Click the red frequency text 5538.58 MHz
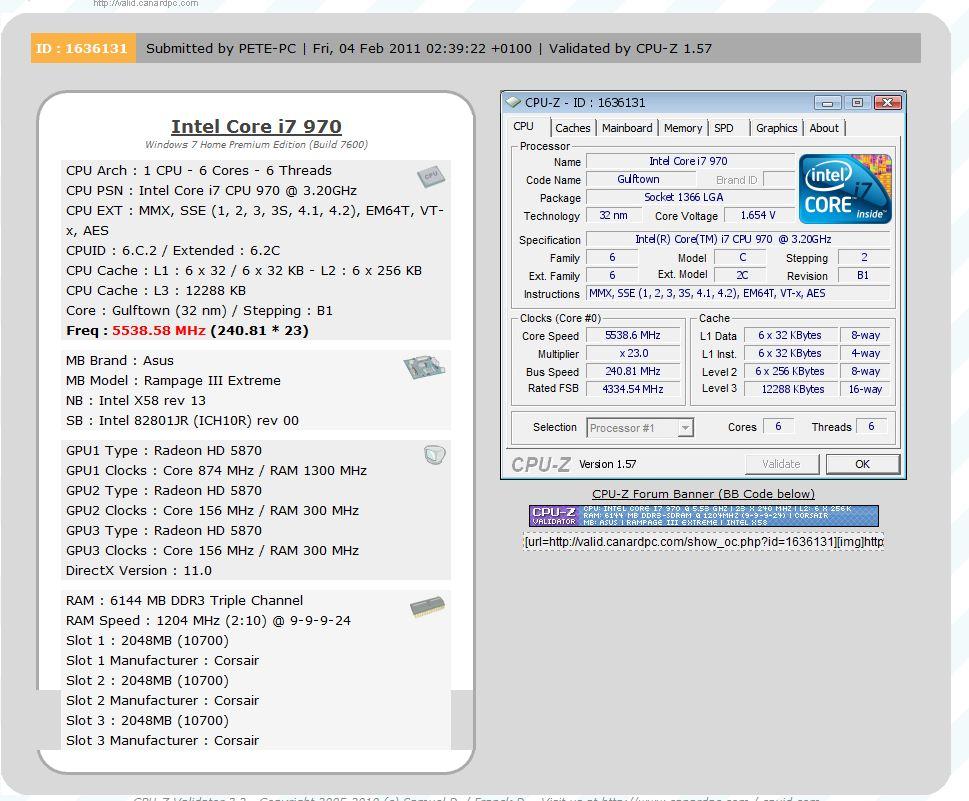 coord(159,331)
